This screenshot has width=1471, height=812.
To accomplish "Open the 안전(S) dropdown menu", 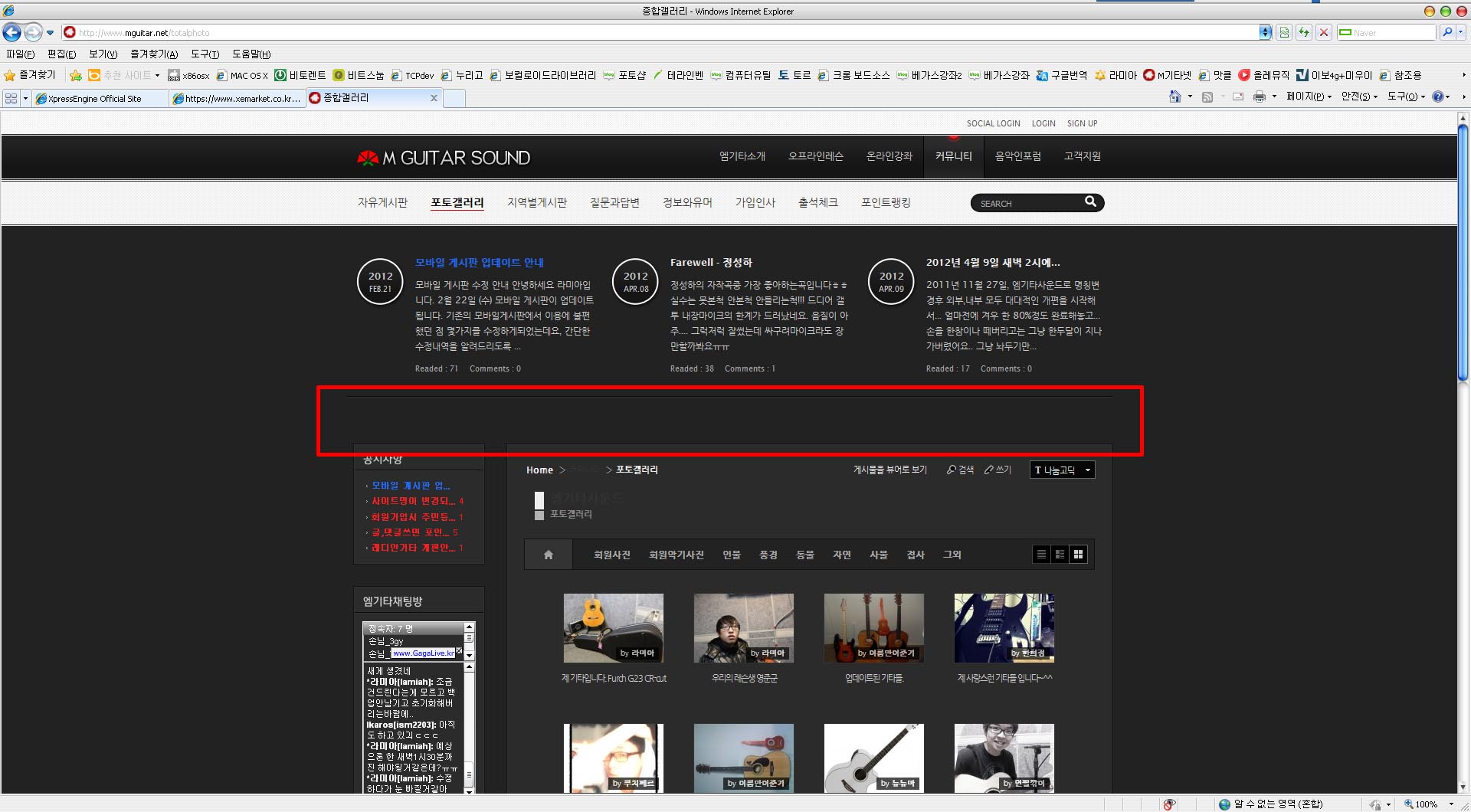I will (x=1359, y=97).
